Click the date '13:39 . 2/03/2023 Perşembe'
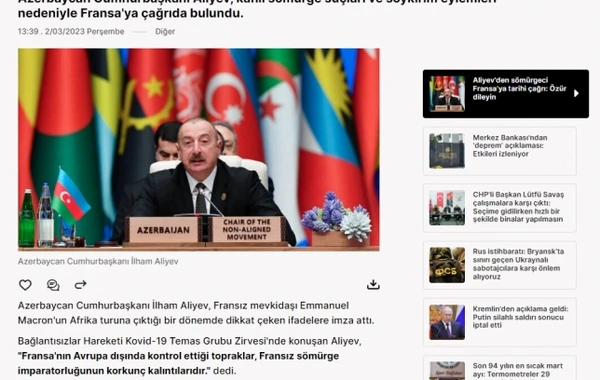Viewport: 600px width, 380px height. click(71, 32)
